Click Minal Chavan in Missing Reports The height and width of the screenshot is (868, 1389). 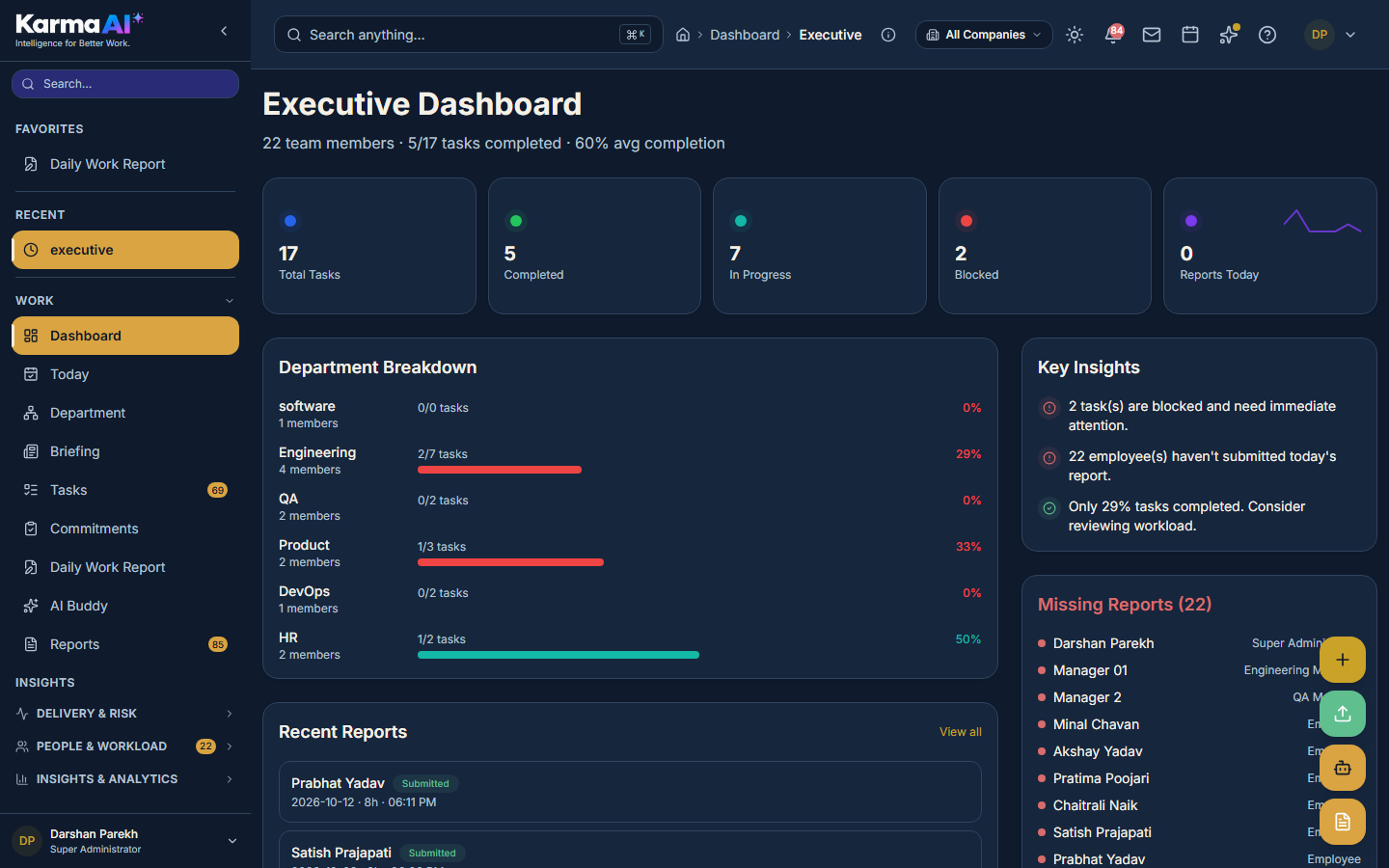[x=1096, y=724]
